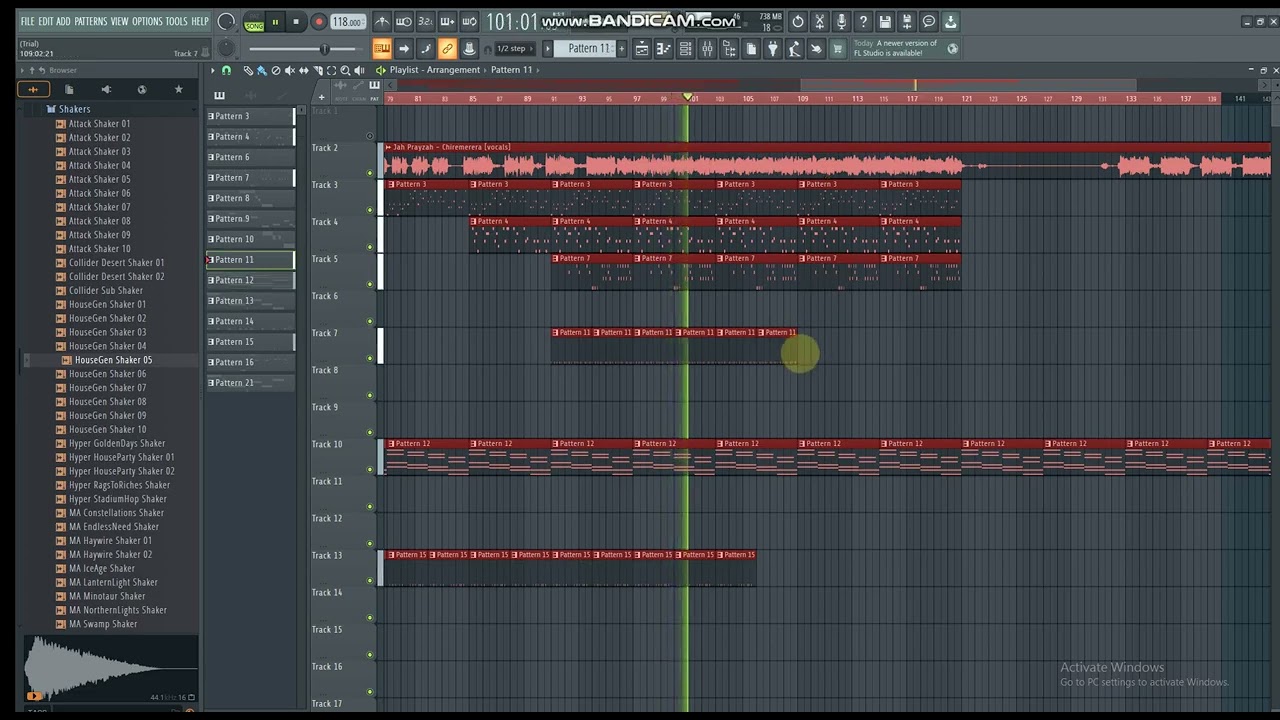
Task: Open the project picker files icon
Action: click(x=751, y=48)
